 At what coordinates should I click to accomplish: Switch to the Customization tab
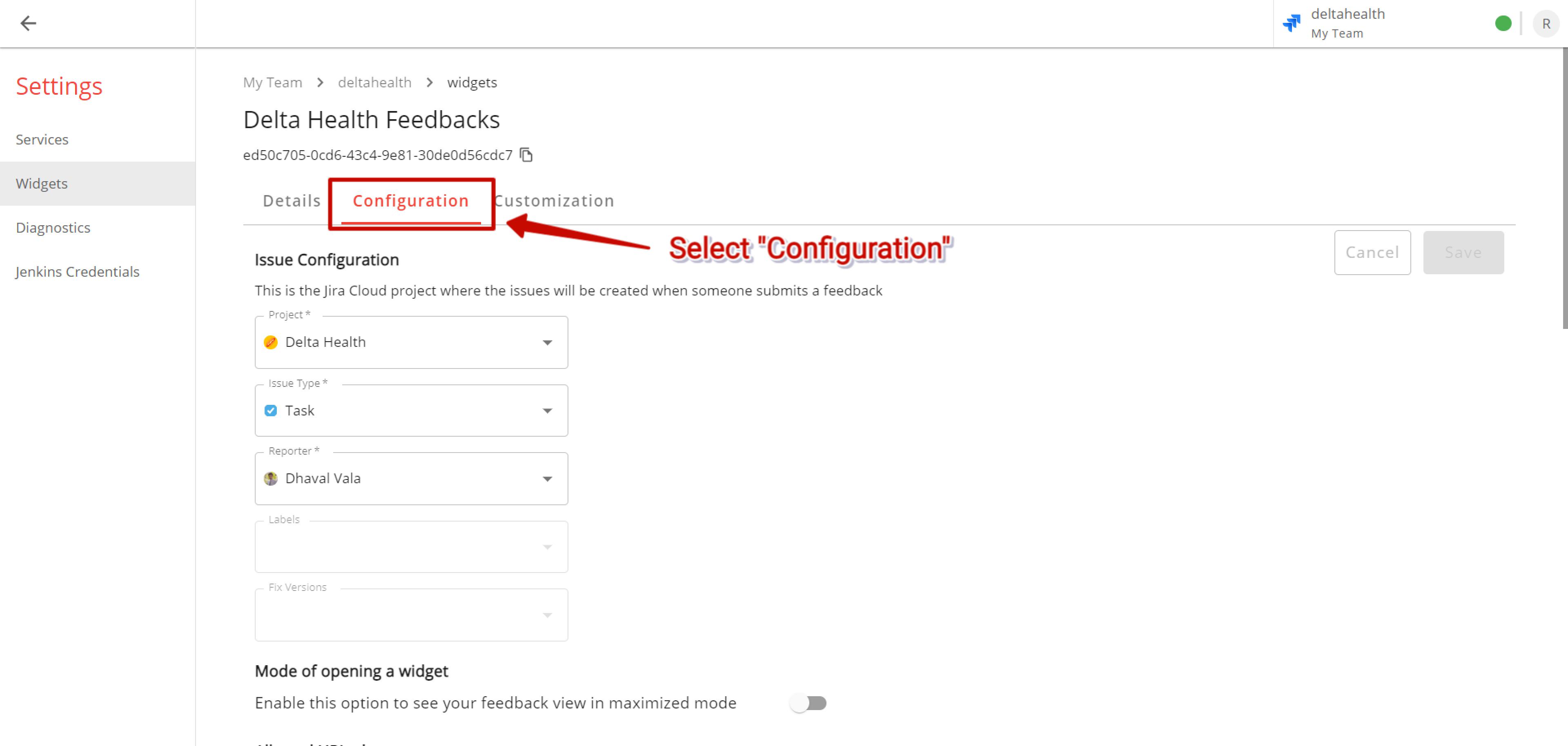pyautogui.click(x=554, y=201)
